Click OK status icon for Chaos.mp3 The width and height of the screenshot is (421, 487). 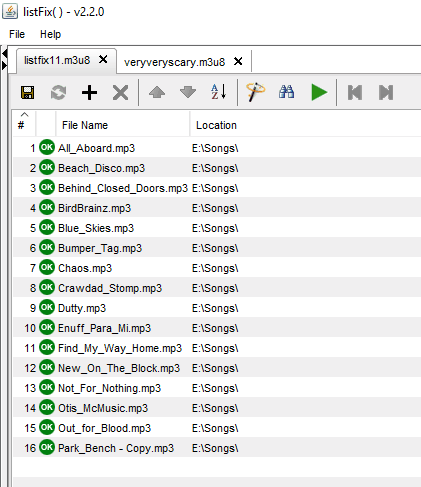[47, 267]
